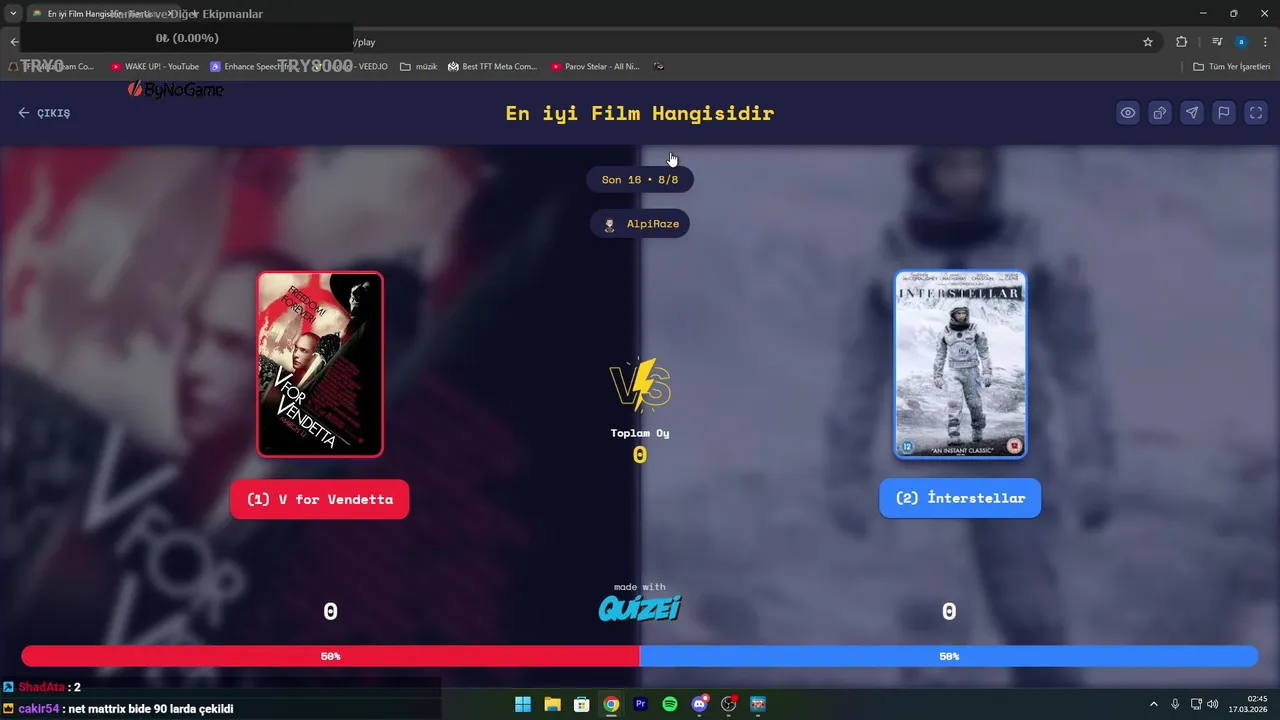Open WAKE UP! - YouTube bookmark
The width and height of the screenshot is (1280, 720).
pyautogui.click(x=155, y=66)
